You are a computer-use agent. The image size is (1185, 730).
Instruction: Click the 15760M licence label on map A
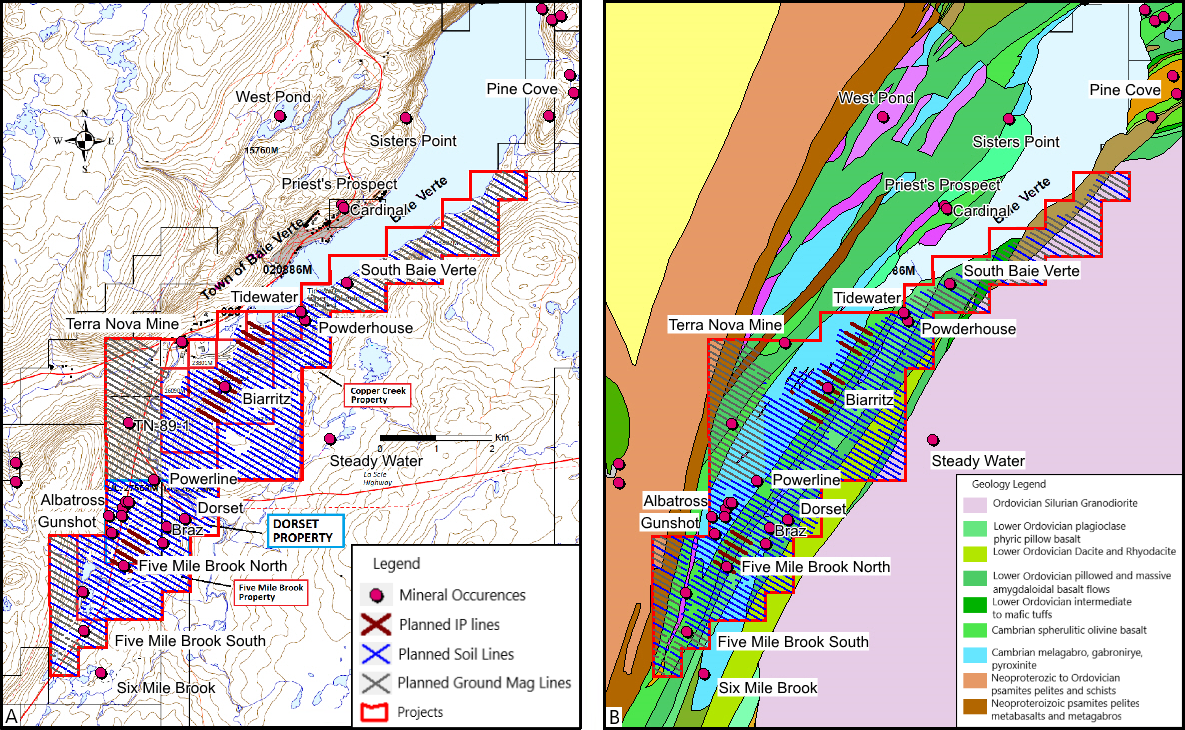(x=261, y=150)
